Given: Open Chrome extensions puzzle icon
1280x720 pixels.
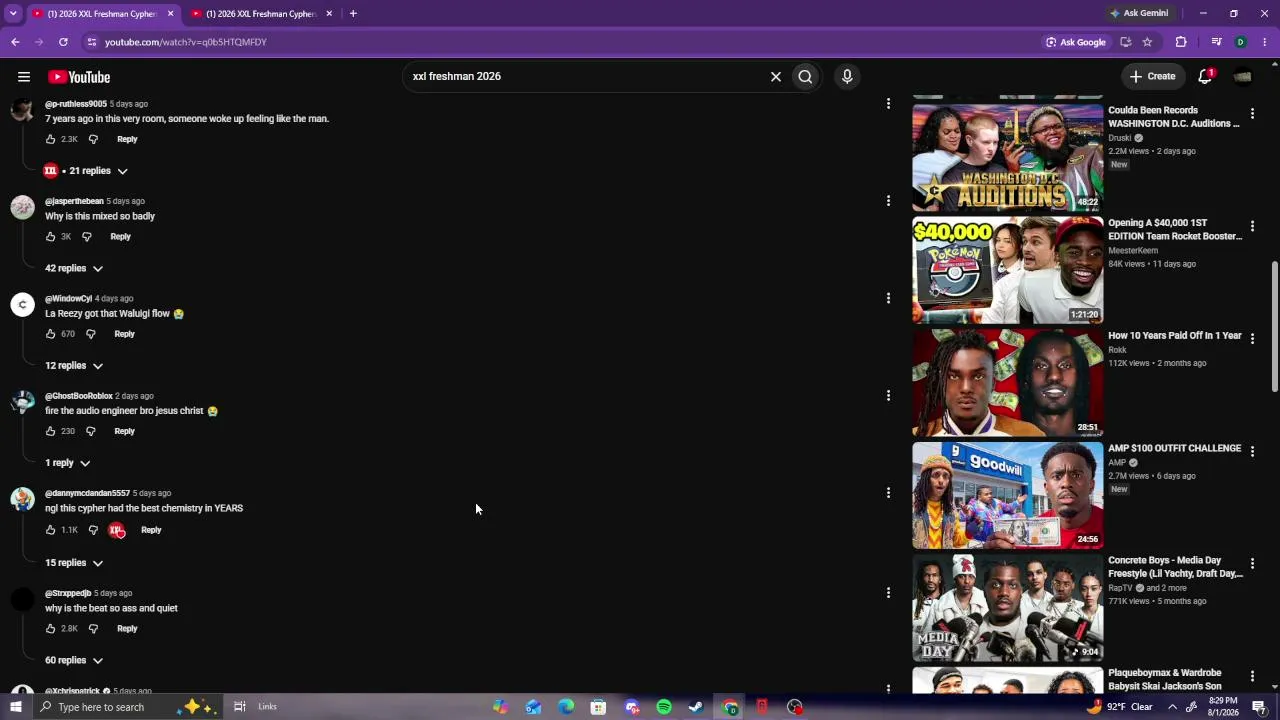Looking at the screenshot, I should 1181,42.
